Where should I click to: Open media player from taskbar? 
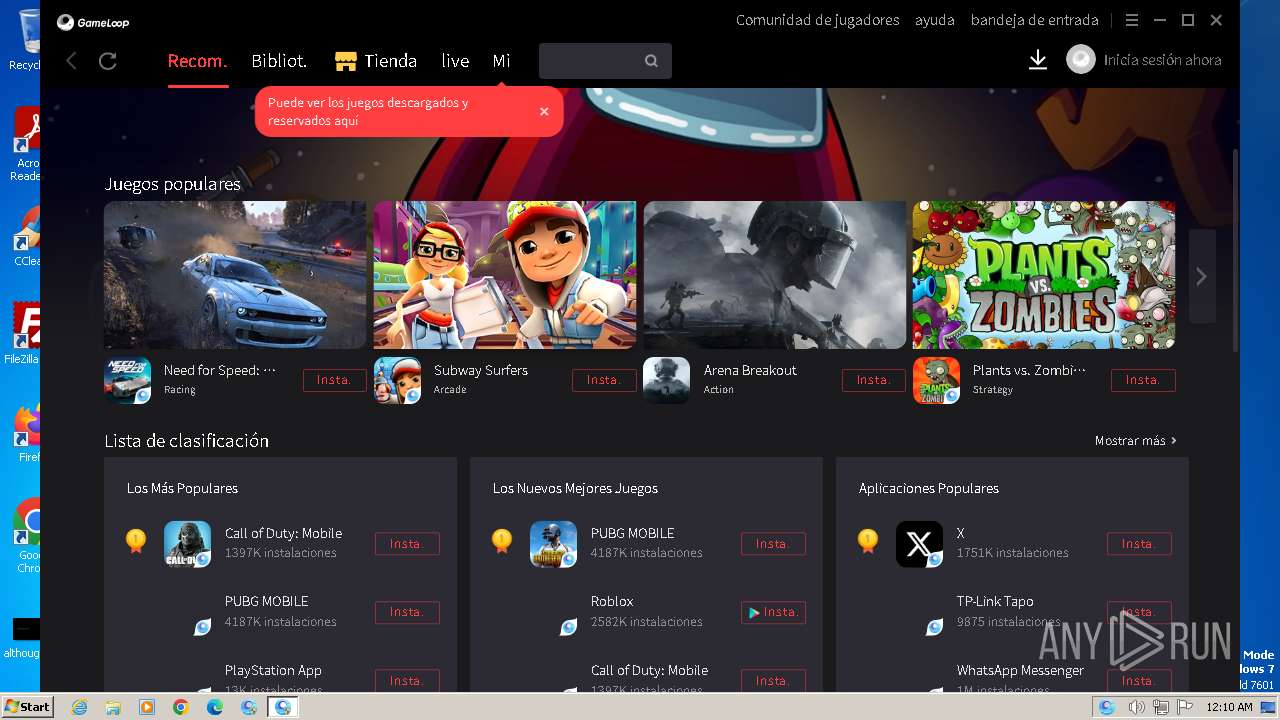pos(147,707)
